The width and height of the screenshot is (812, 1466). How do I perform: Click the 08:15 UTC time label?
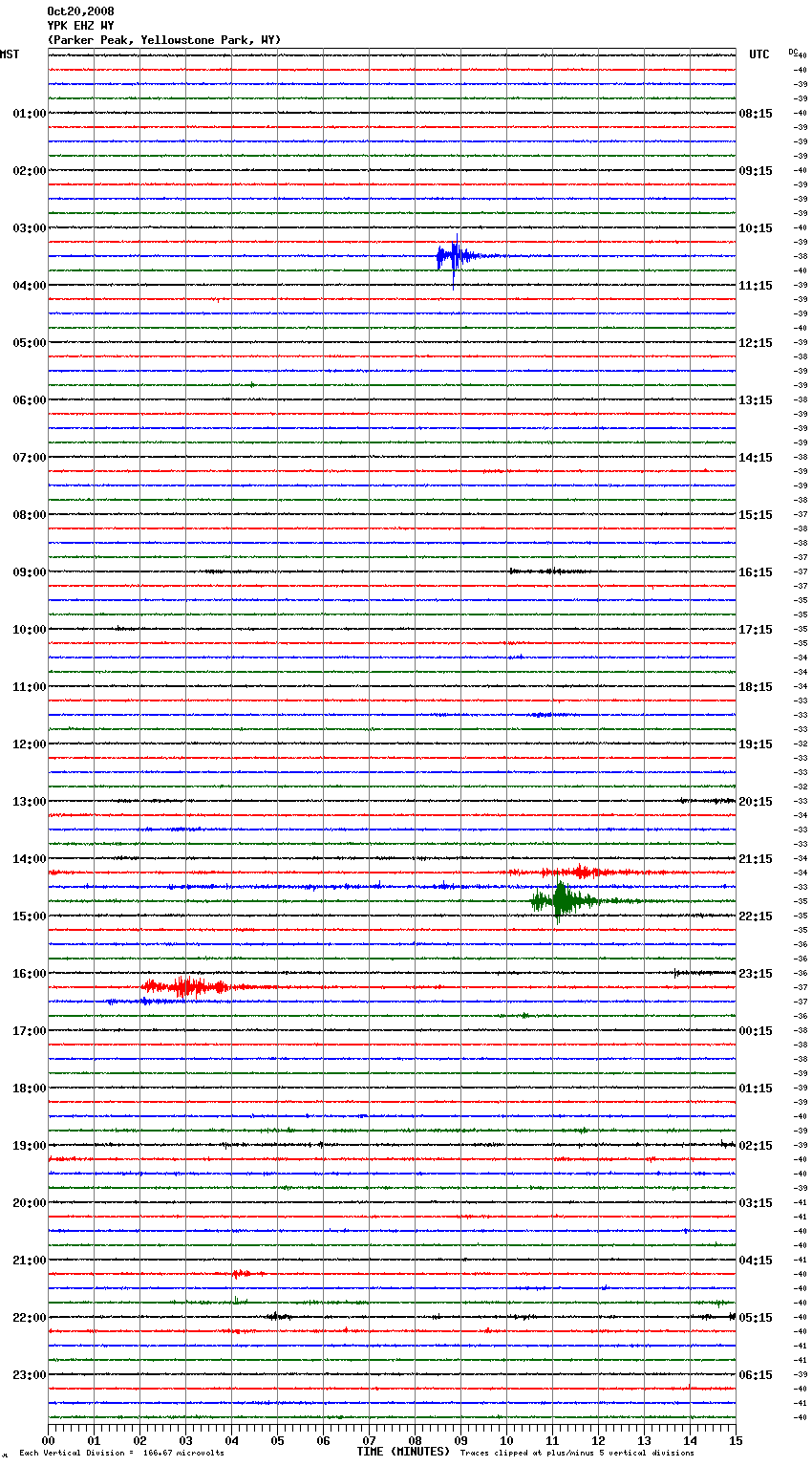pos(756,114)
